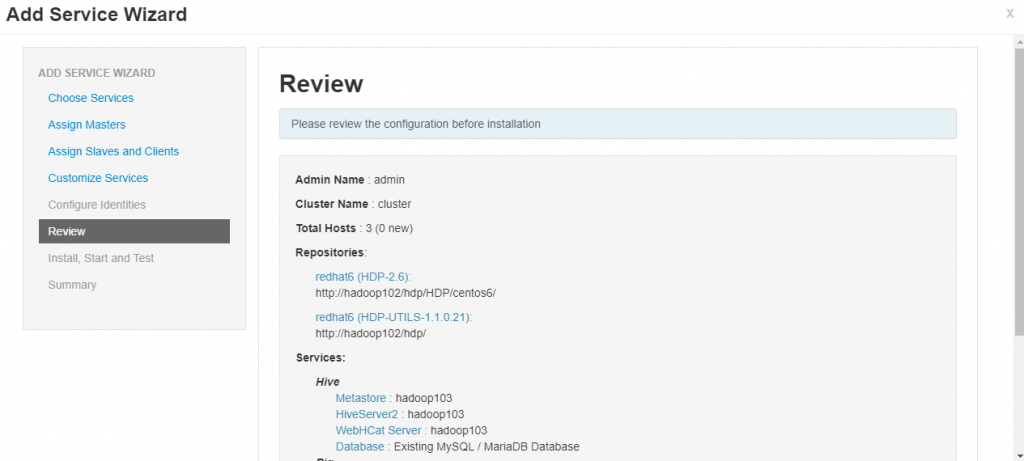Select Install, Start and Test step
The image size is (1024, 461).
click(x=101, y=259)
